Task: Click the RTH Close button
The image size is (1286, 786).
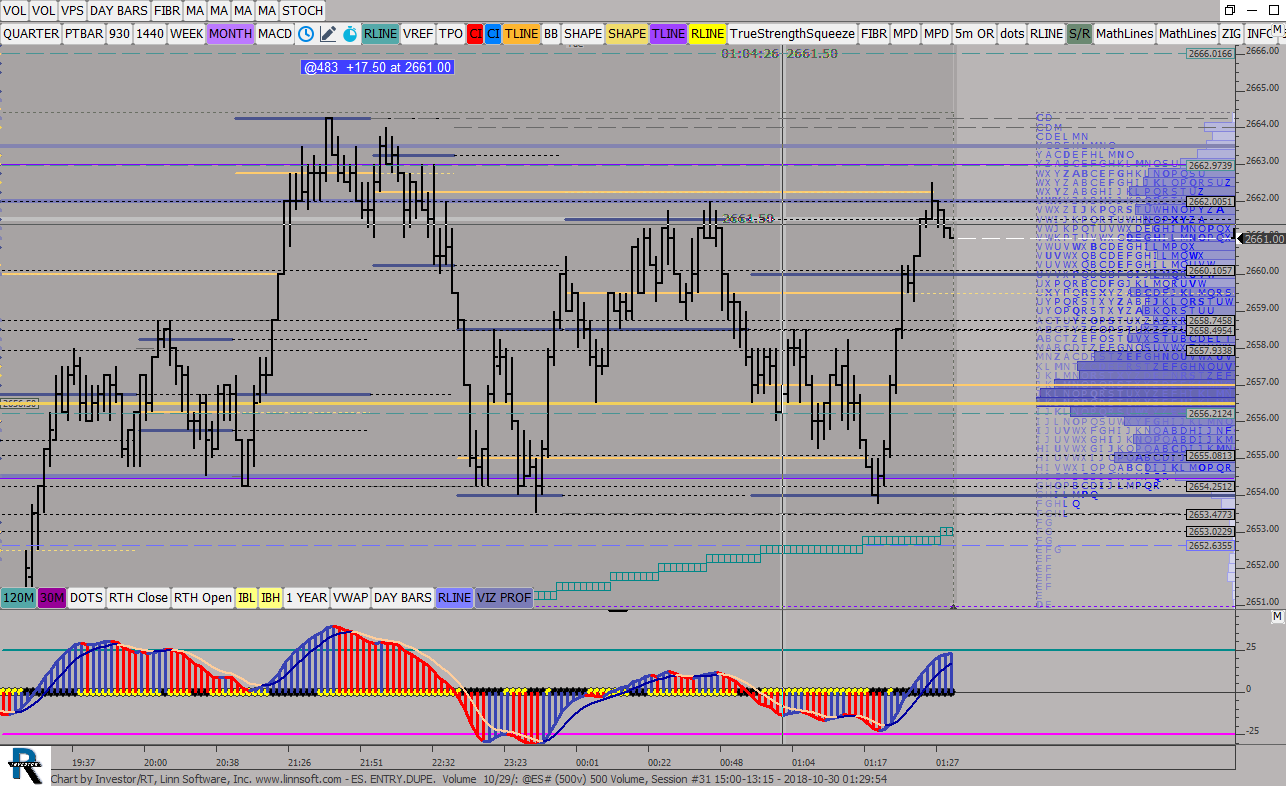Action: 138,597
